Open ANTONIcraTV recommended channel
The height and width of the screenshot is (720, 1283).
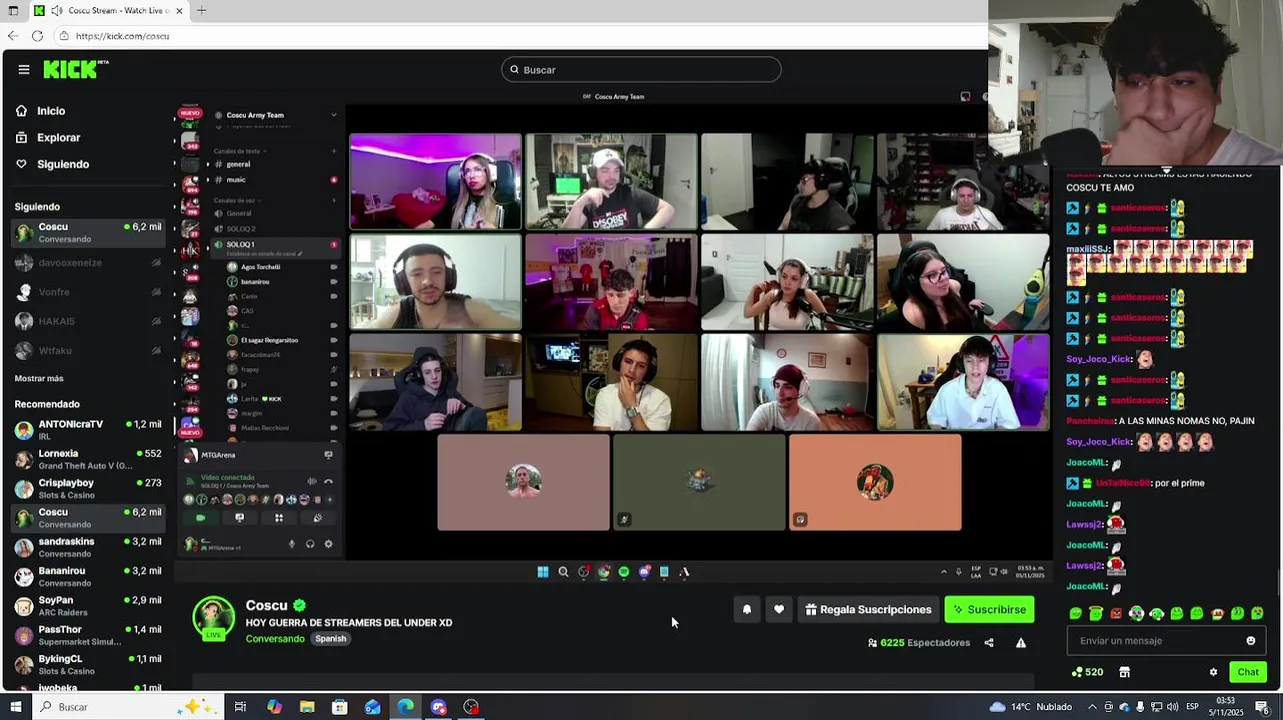[x=88, y=430]
